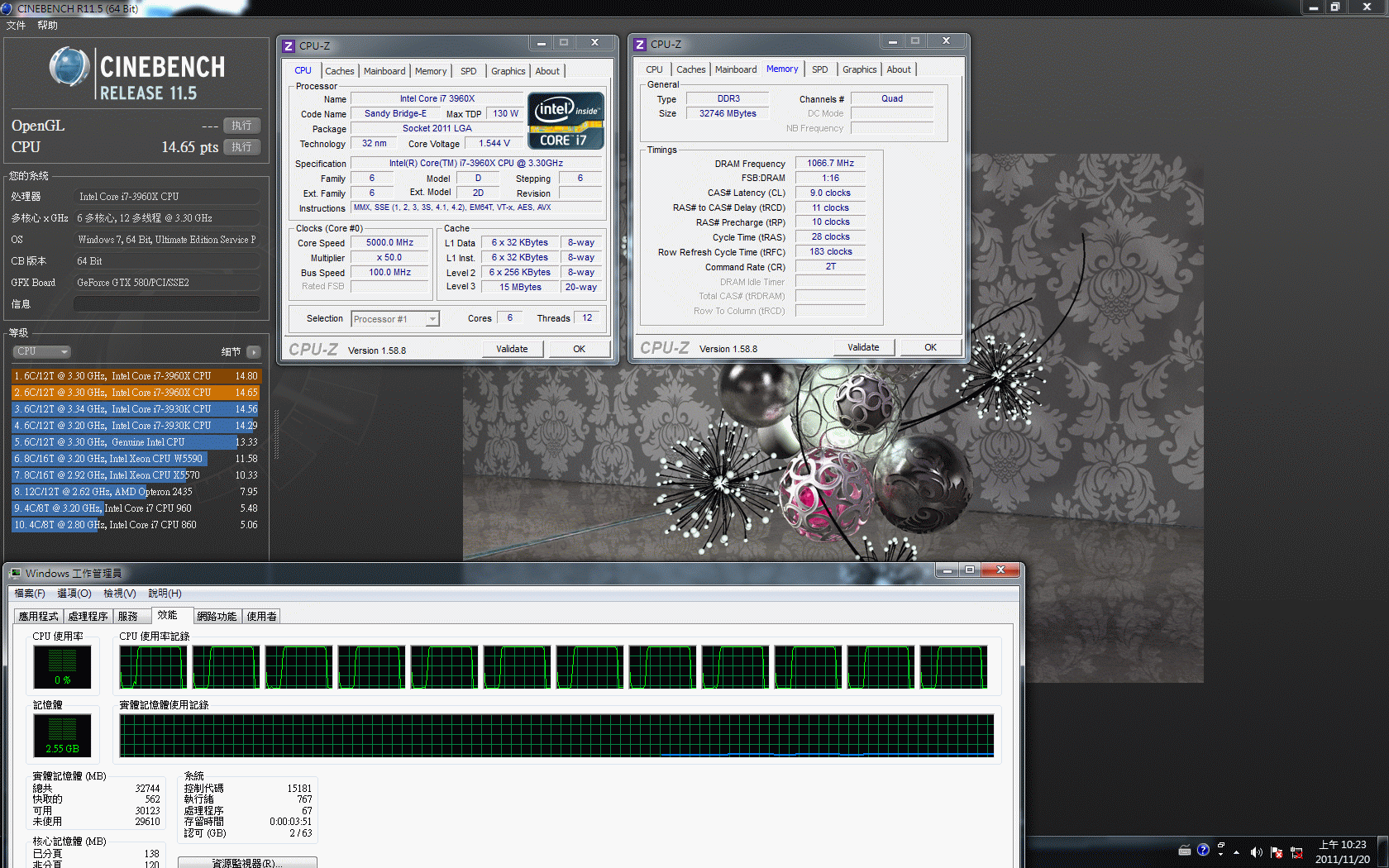Image resolution: width=1389 pixels, height=868 pixels.
Task: Click the Cinebench info text field
Action: click(167, 304)
